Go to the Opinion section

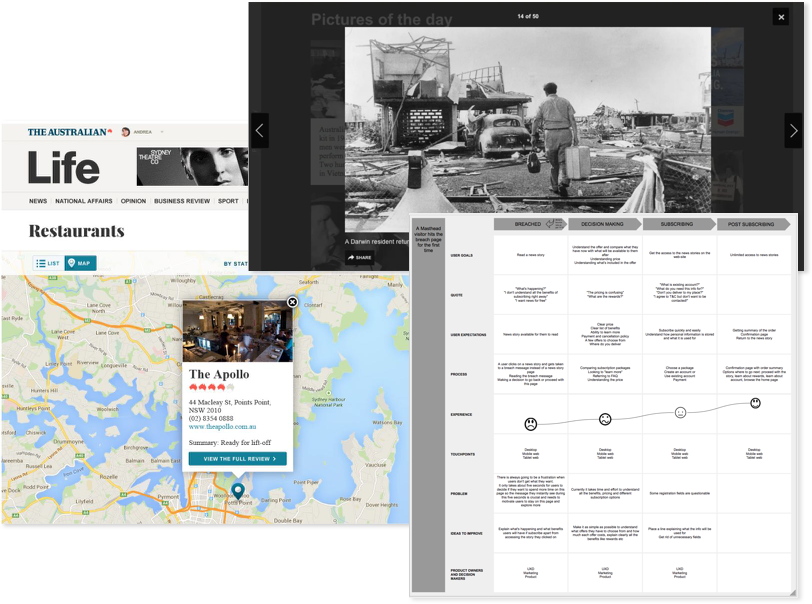(x=133, y=201)
